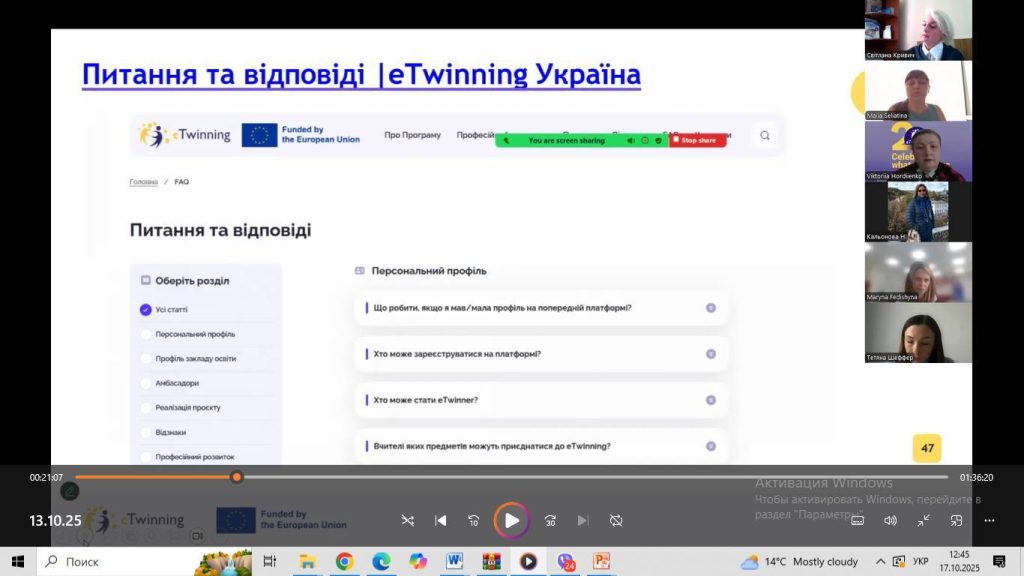Screen dimensions: 1024x576
Task: Toggle repeat mode in the player
Action: [616, 520]
